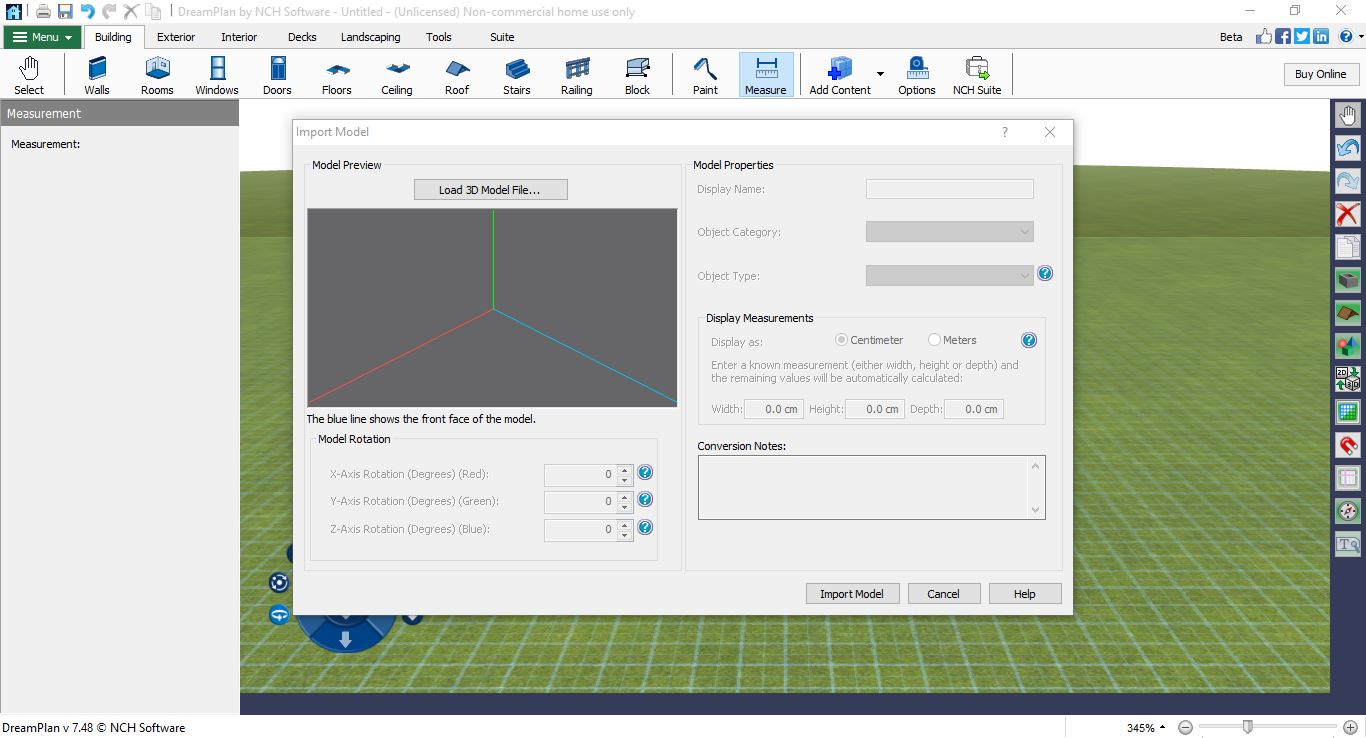Pick the Block tool

click(637, 76)
